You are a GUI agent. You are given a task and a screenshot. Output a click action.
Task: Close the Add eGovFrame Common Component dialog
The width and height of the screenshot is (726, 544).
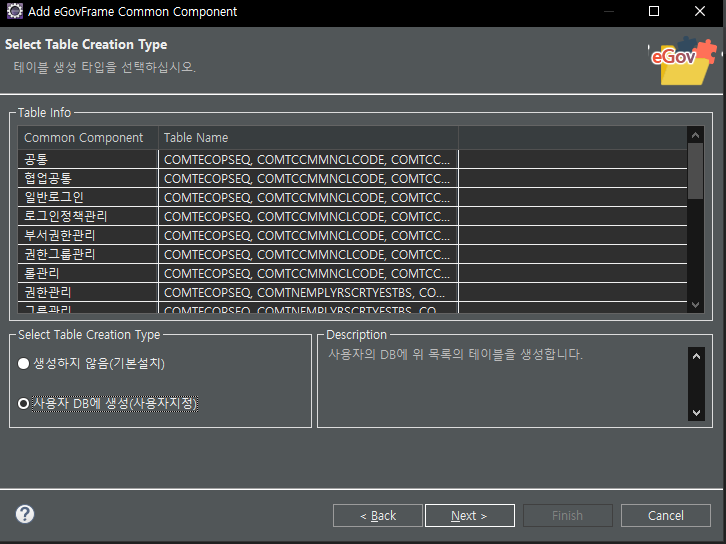700,11
